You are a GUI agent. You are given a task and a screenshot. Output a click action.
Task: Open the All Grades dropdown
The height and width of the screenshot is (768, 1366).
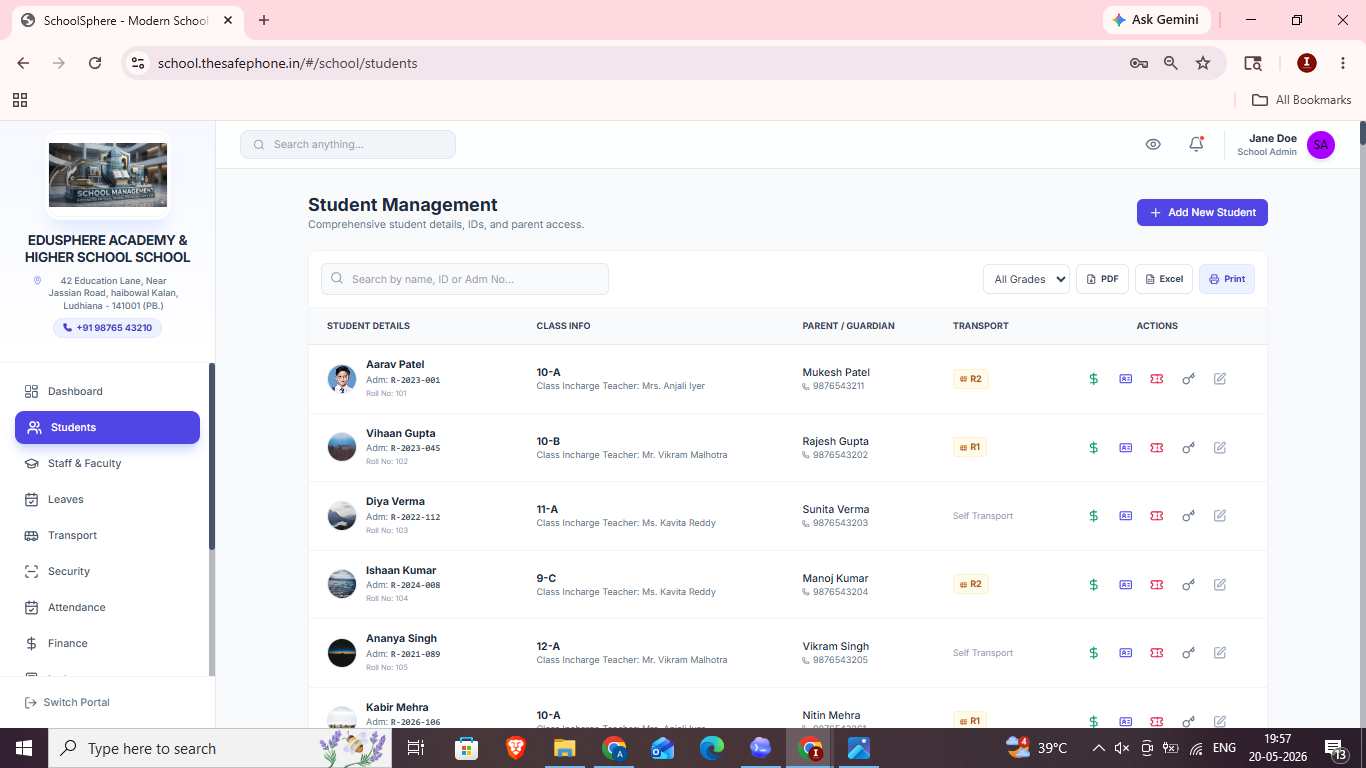pos(1026,279)
